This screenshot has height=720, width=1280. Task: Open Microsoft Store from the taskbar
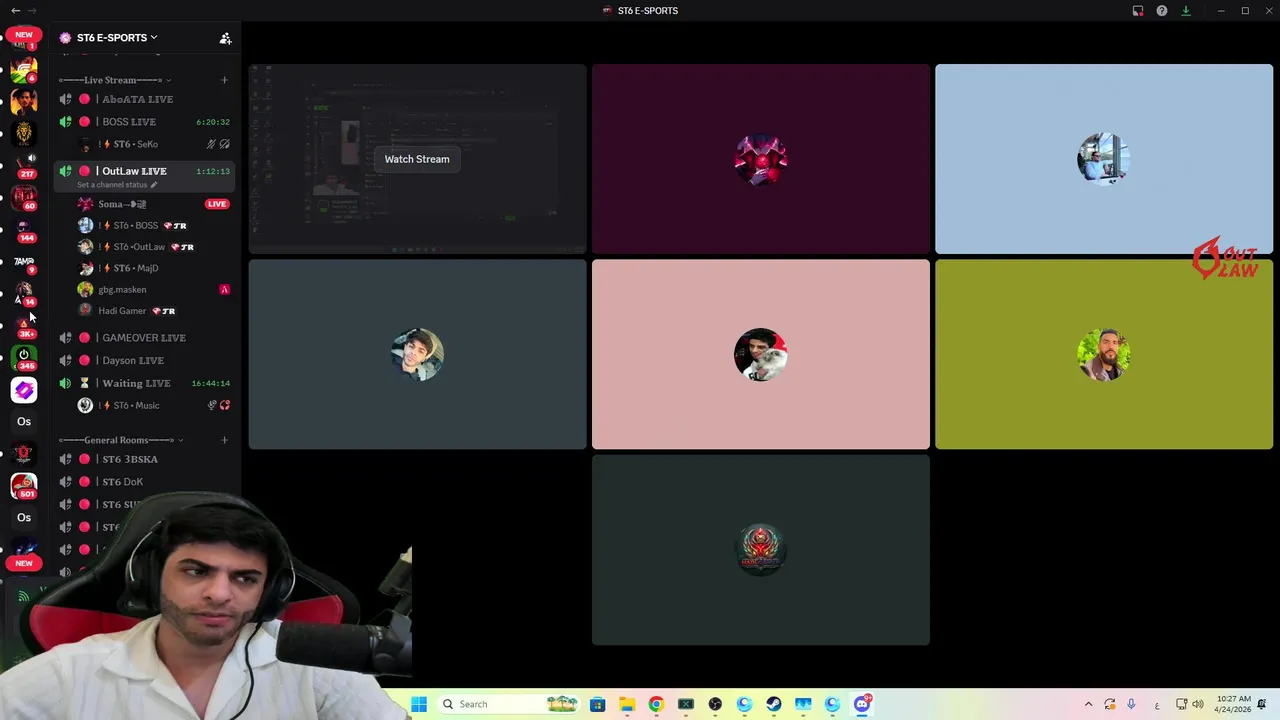click(597, 704)
